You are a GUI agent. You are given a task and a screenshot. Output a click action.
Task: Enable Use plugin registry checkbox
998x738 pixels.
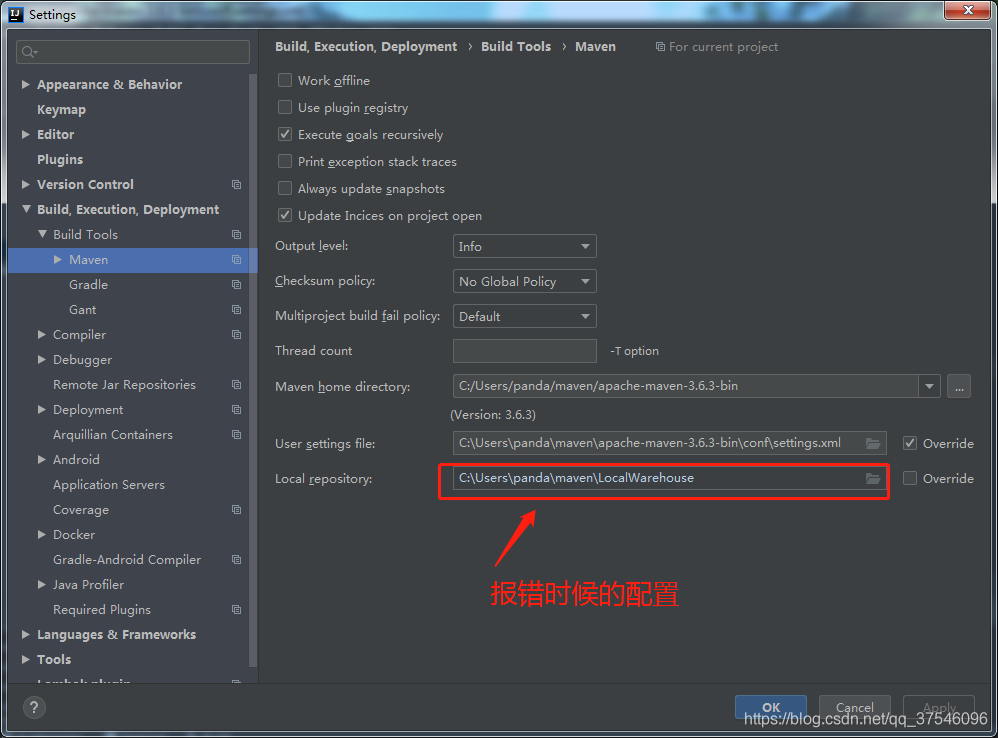pyautogui.click(x=285, y=108)
